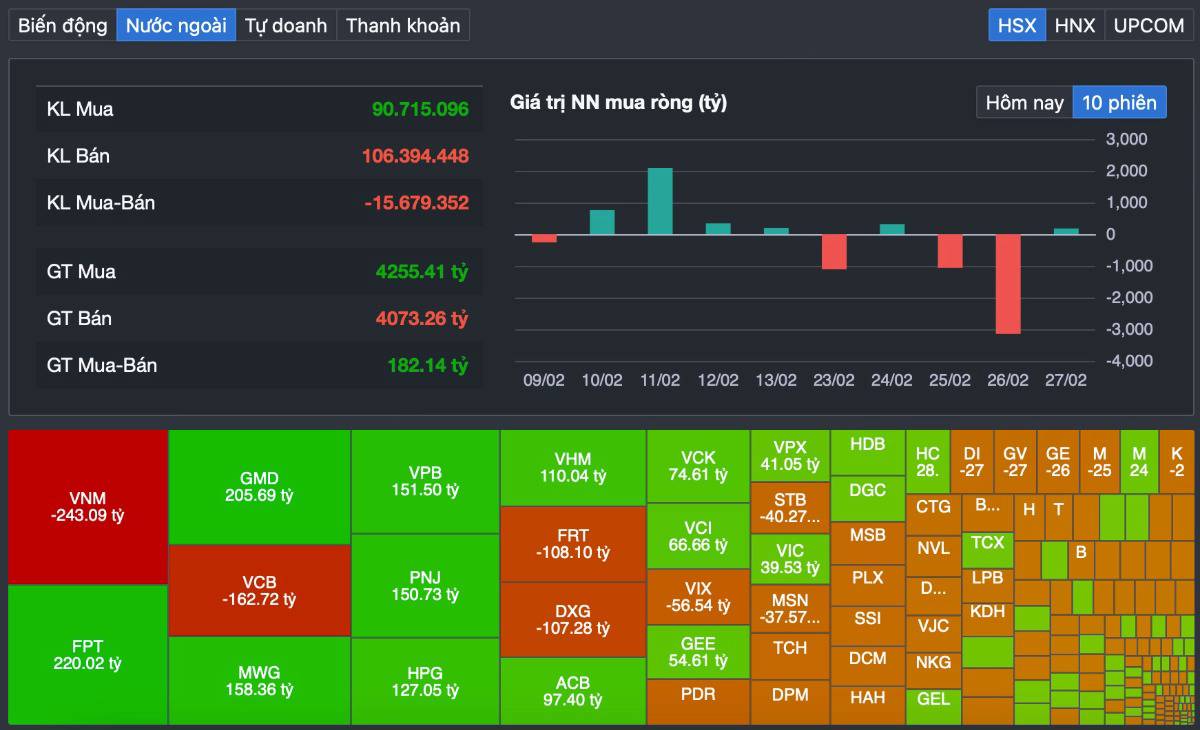Image resolution: width=1200 pixels, height=730 pixels.
Task: Select the HAH treemap tile
Action: tap(868, 705)
